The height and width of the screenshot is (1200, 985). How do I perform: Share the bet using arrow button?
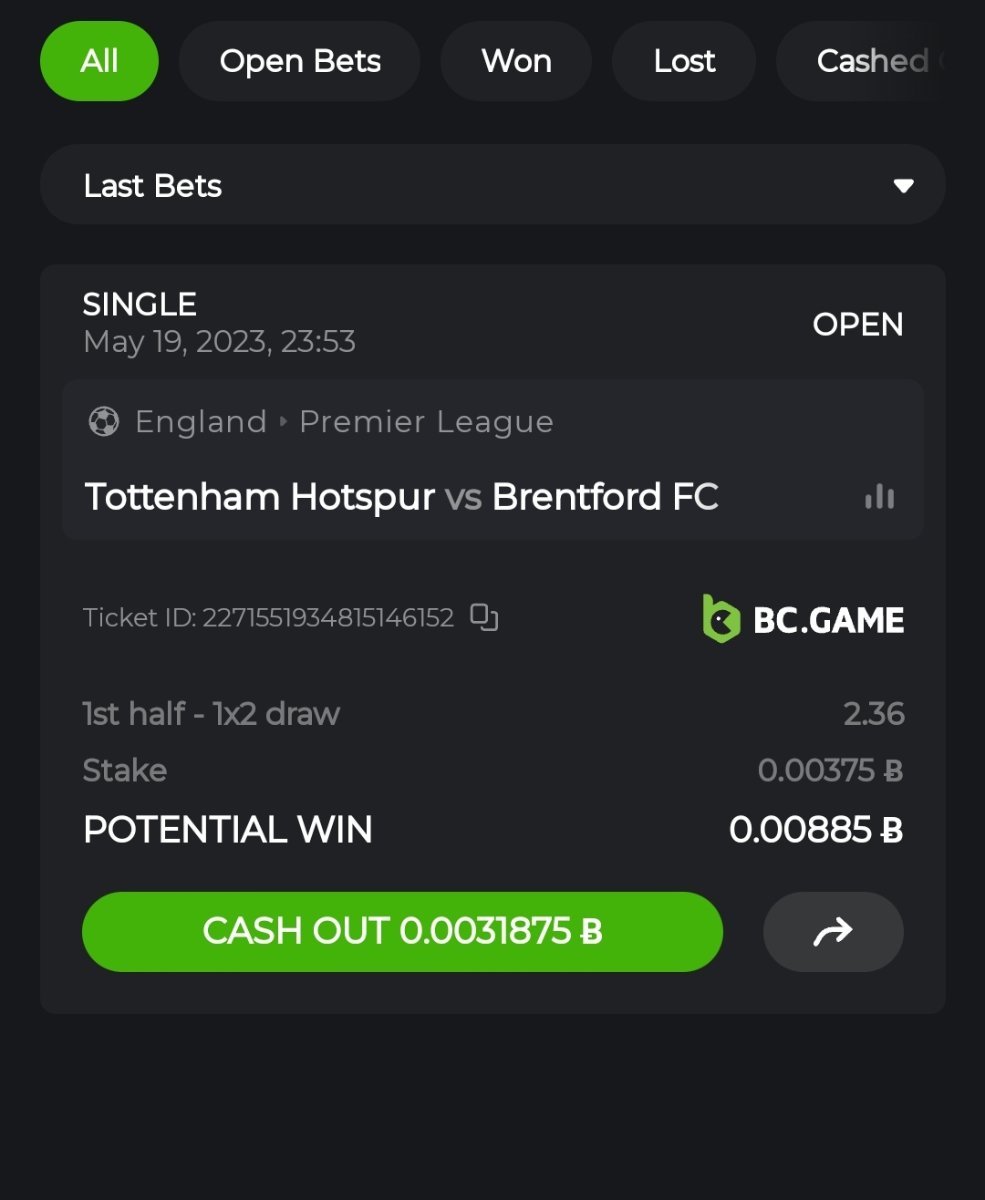pos(833,932)
